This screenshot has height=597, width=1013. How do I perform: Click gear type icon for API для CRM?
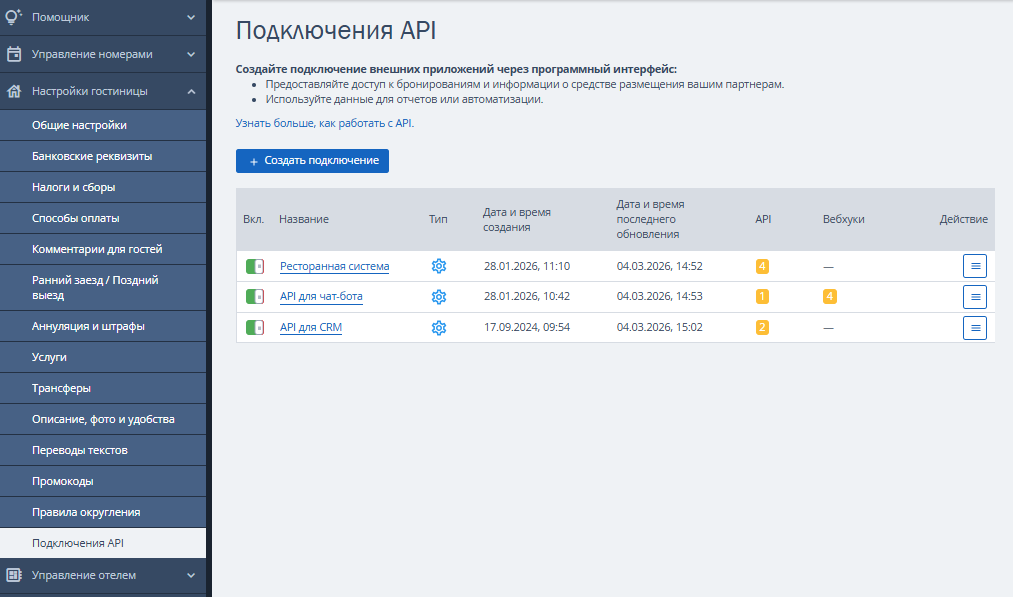(438, 328)
